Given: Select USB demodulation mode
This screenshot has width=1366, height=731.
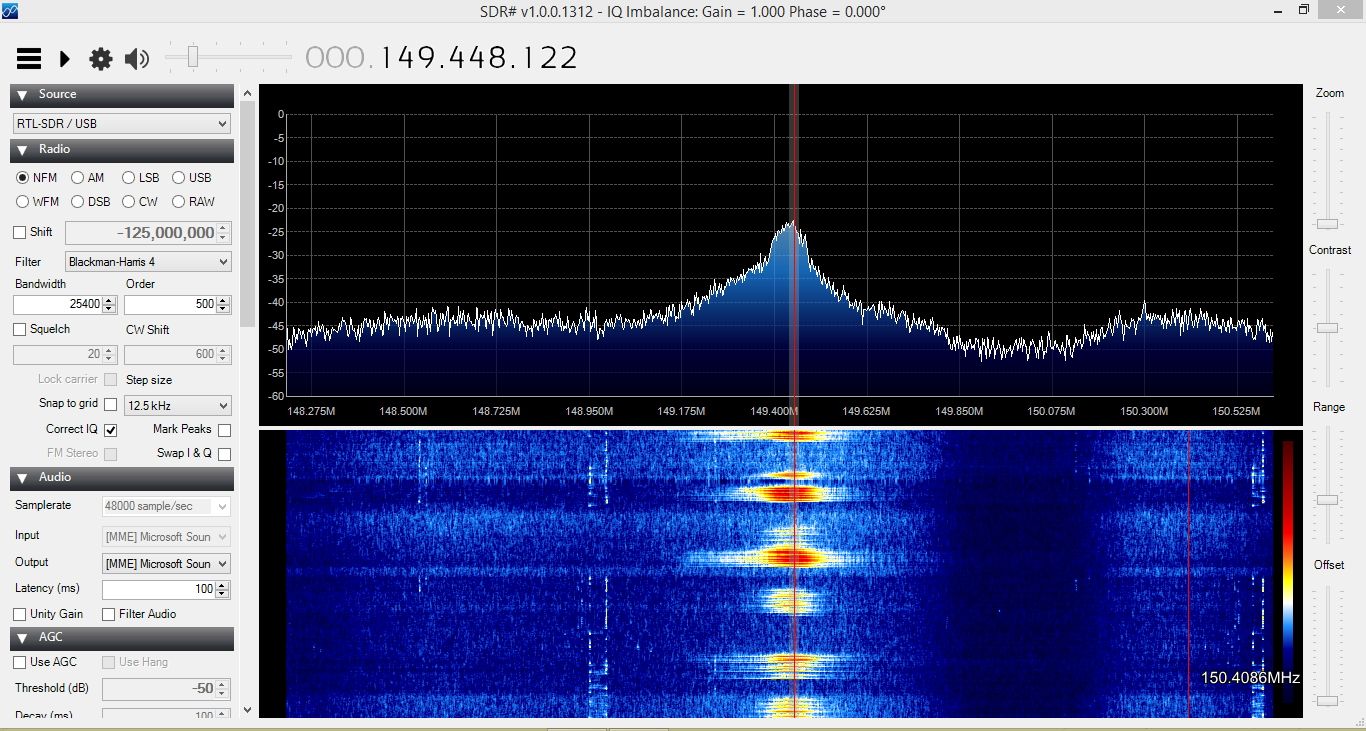Looking at the screenshot, I should pos(192,178).
